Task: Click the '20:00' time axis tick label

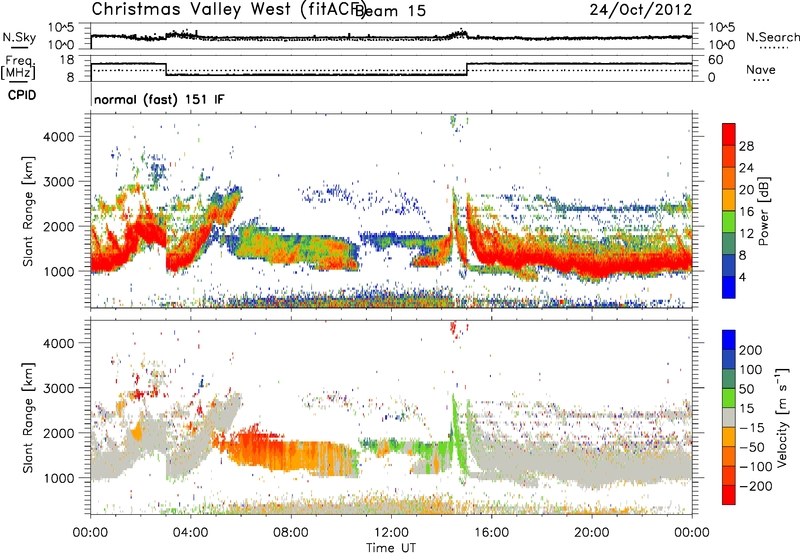Action: coord(592,533)
